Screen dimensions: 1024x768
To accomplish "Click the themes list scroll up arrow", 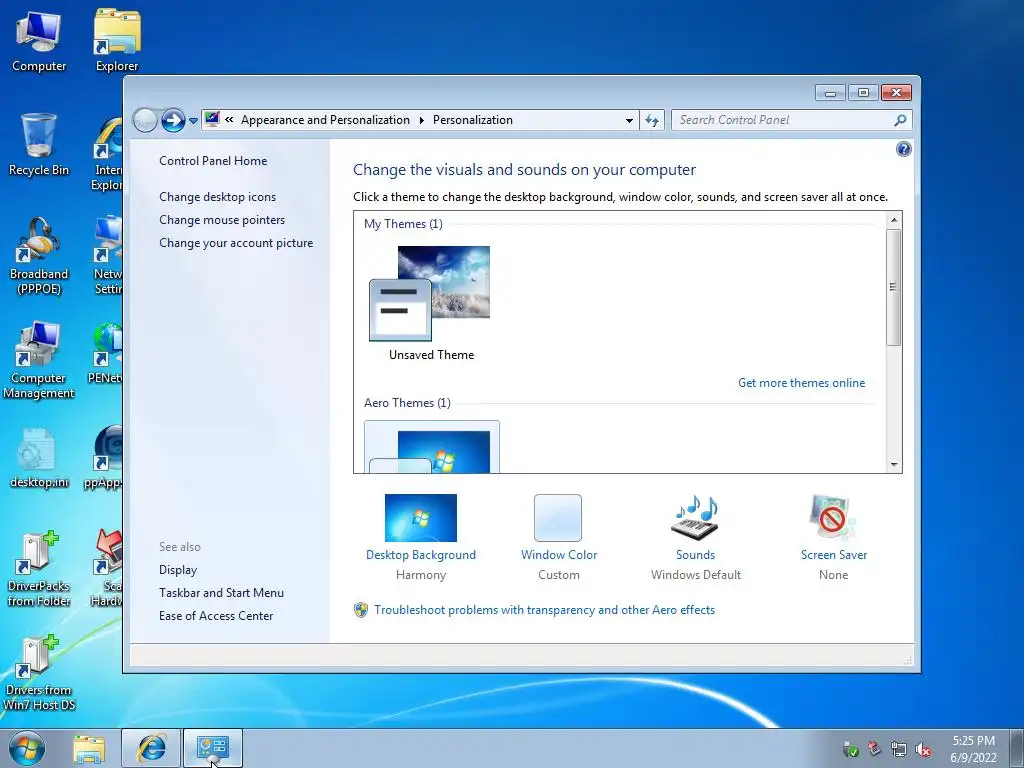I will tap(894, 220).
